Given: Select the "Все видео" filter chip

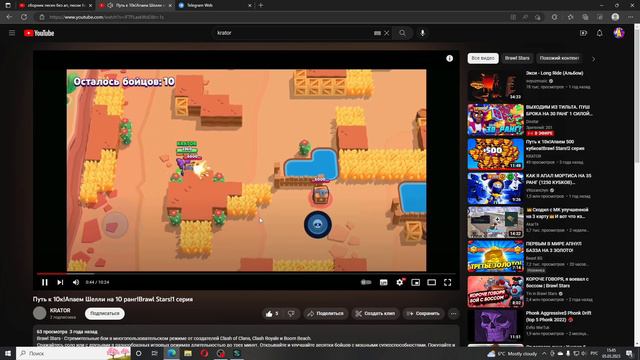Looking at the screenshot, I should coord(483,58).
